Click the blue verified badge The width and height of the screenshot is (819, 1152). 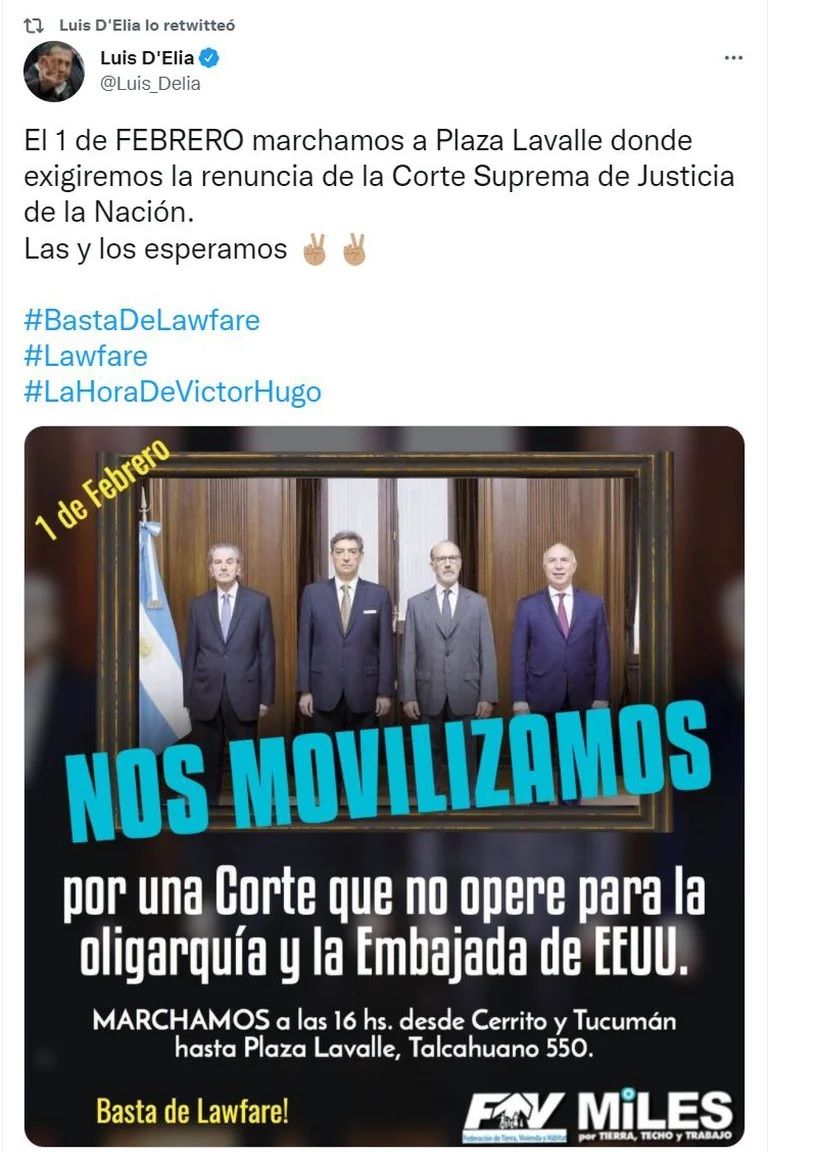click(x=209, y=58)
